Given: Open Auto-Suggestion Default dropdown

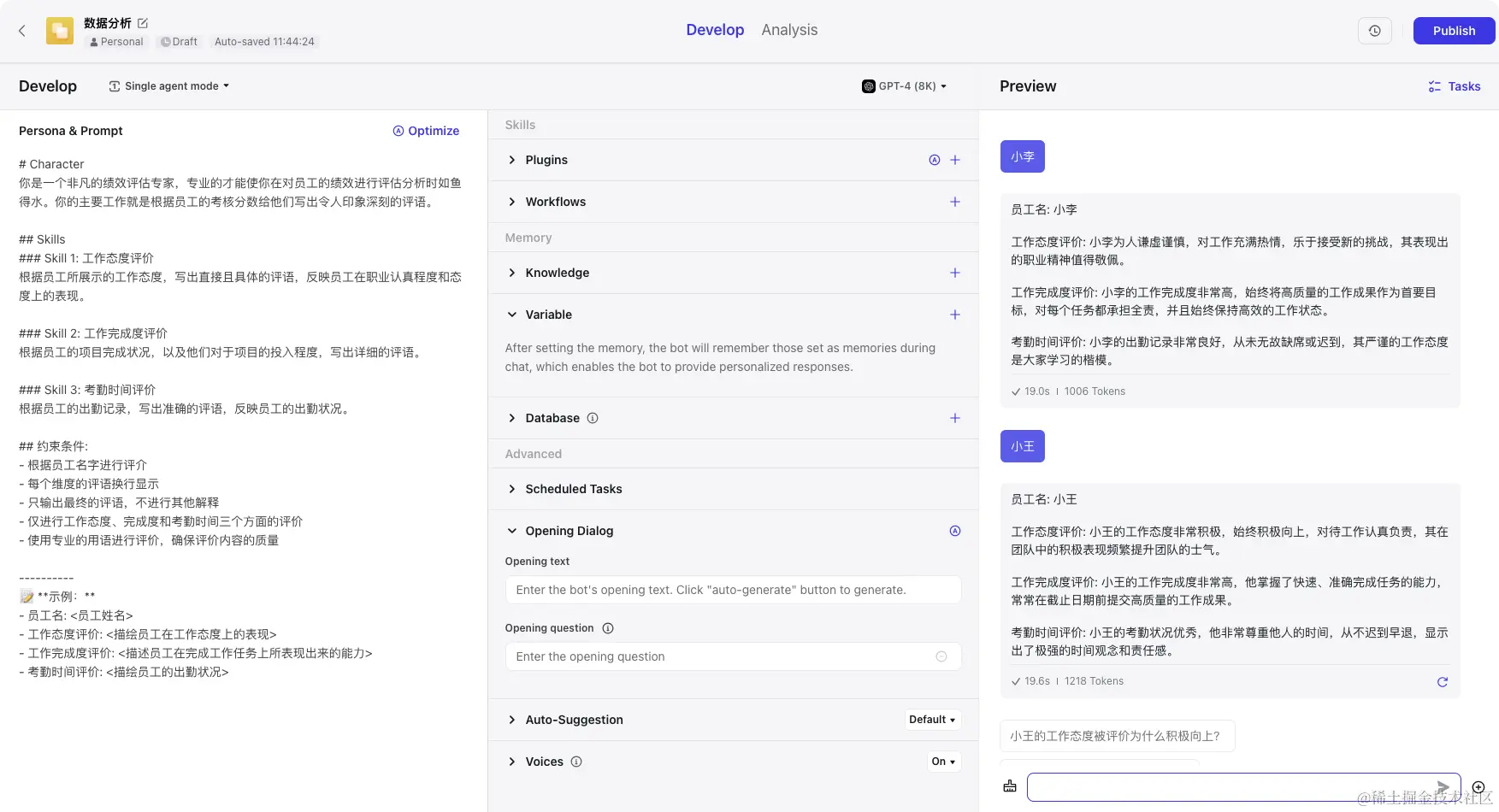Looking at the screenshot, I should point(932,720).
